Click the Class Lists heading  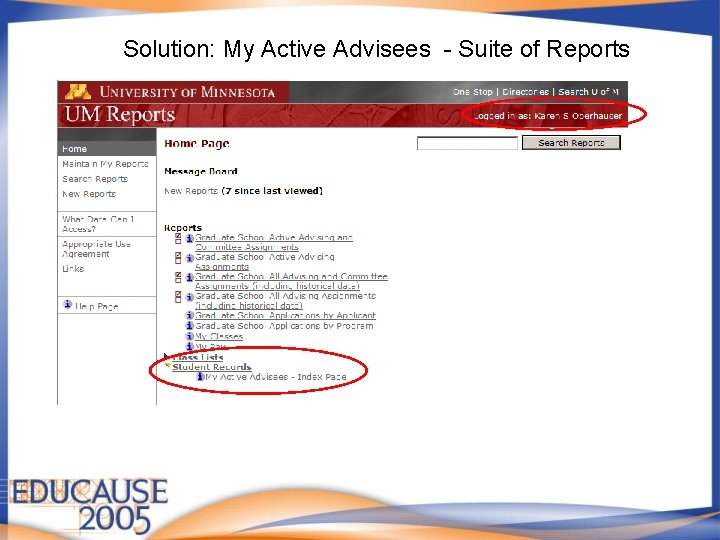(197, 357)
